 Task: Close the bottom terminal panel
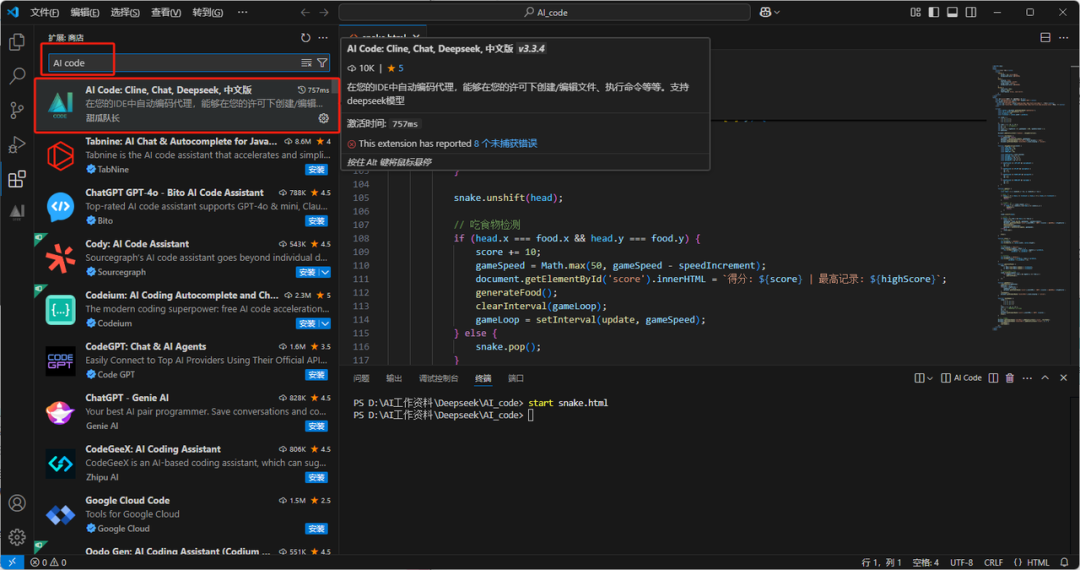tap(1063, 378)
